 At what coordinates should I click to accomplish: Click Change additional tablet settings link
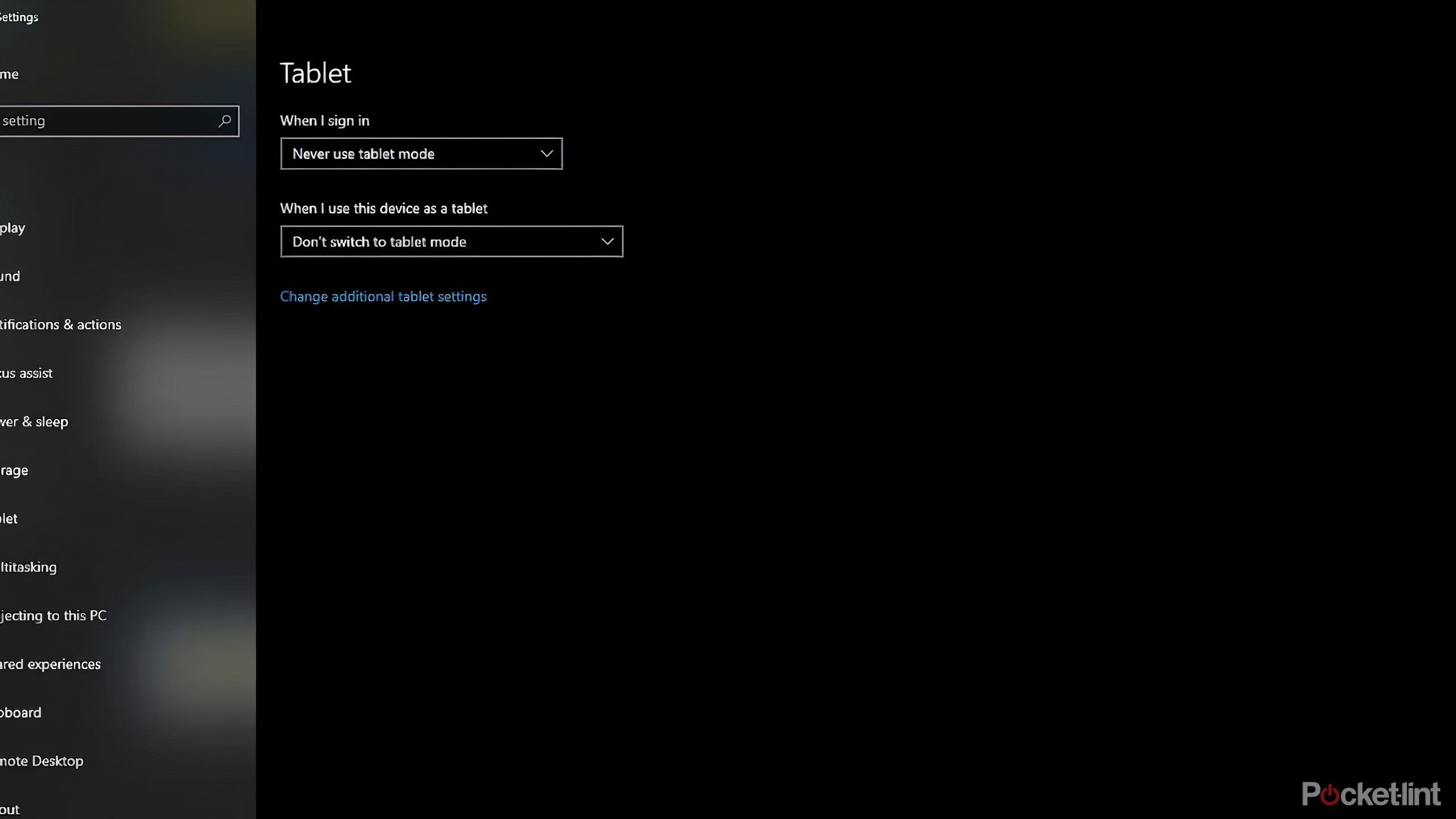383,296
